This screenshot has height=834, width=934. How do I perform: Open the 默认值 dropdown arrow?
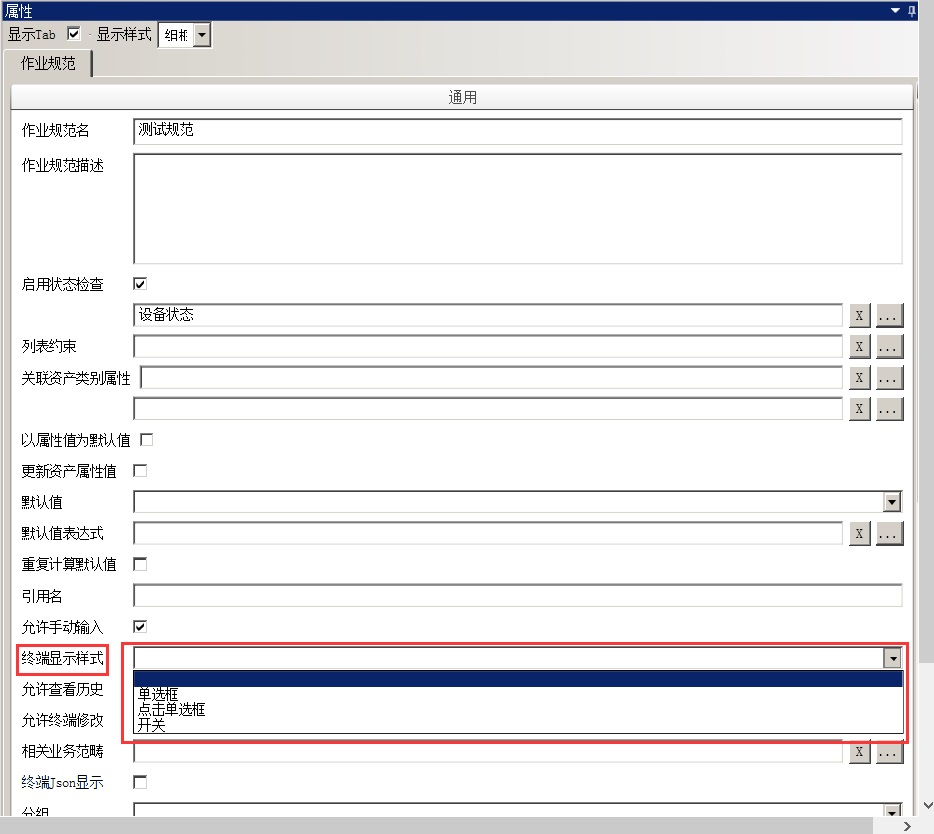tap(892, 502)
